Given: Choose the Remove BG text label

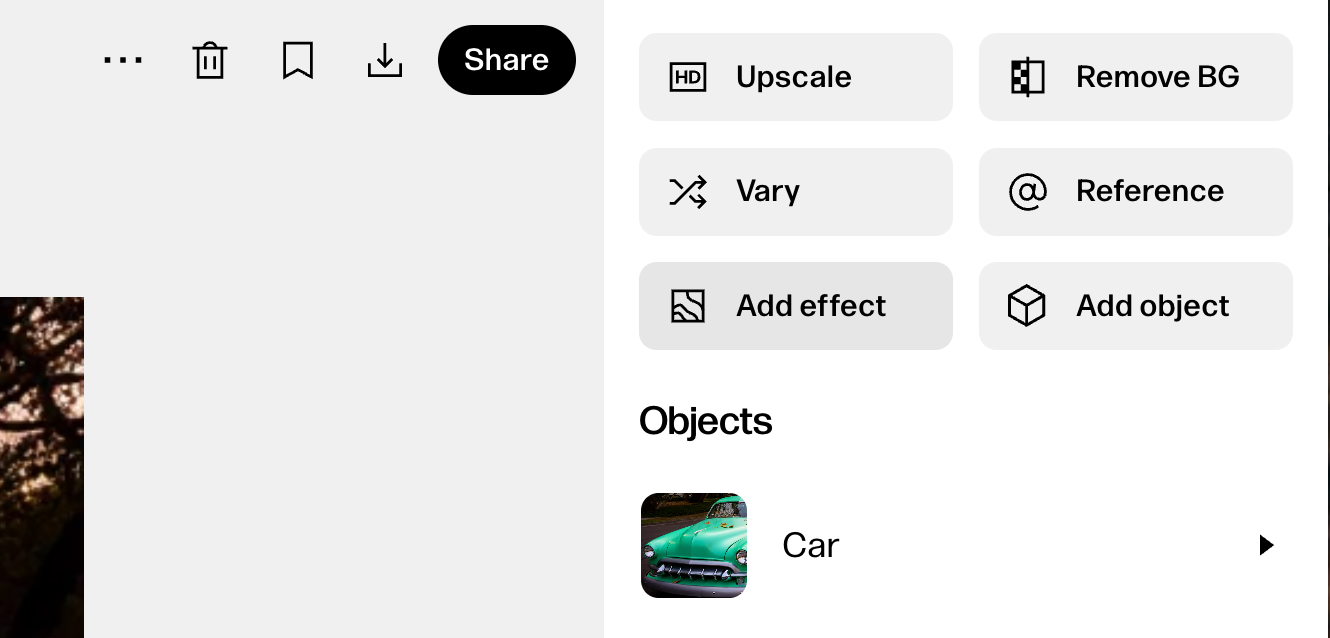Looking at the screenshot, I should [1157, 77].
